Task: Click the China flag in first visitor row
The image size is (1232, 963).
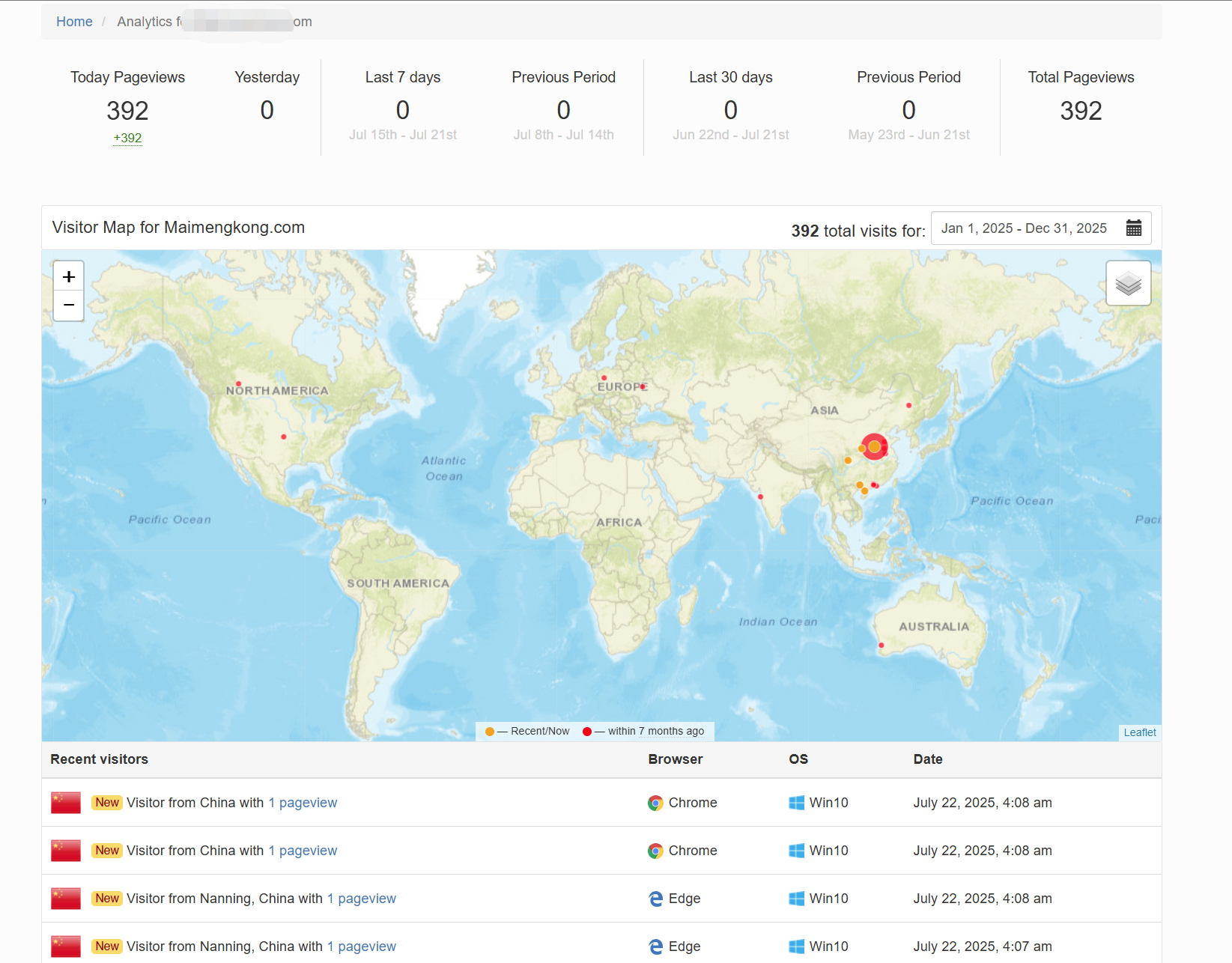Action: pyautogui.click(x=66, y=803)
